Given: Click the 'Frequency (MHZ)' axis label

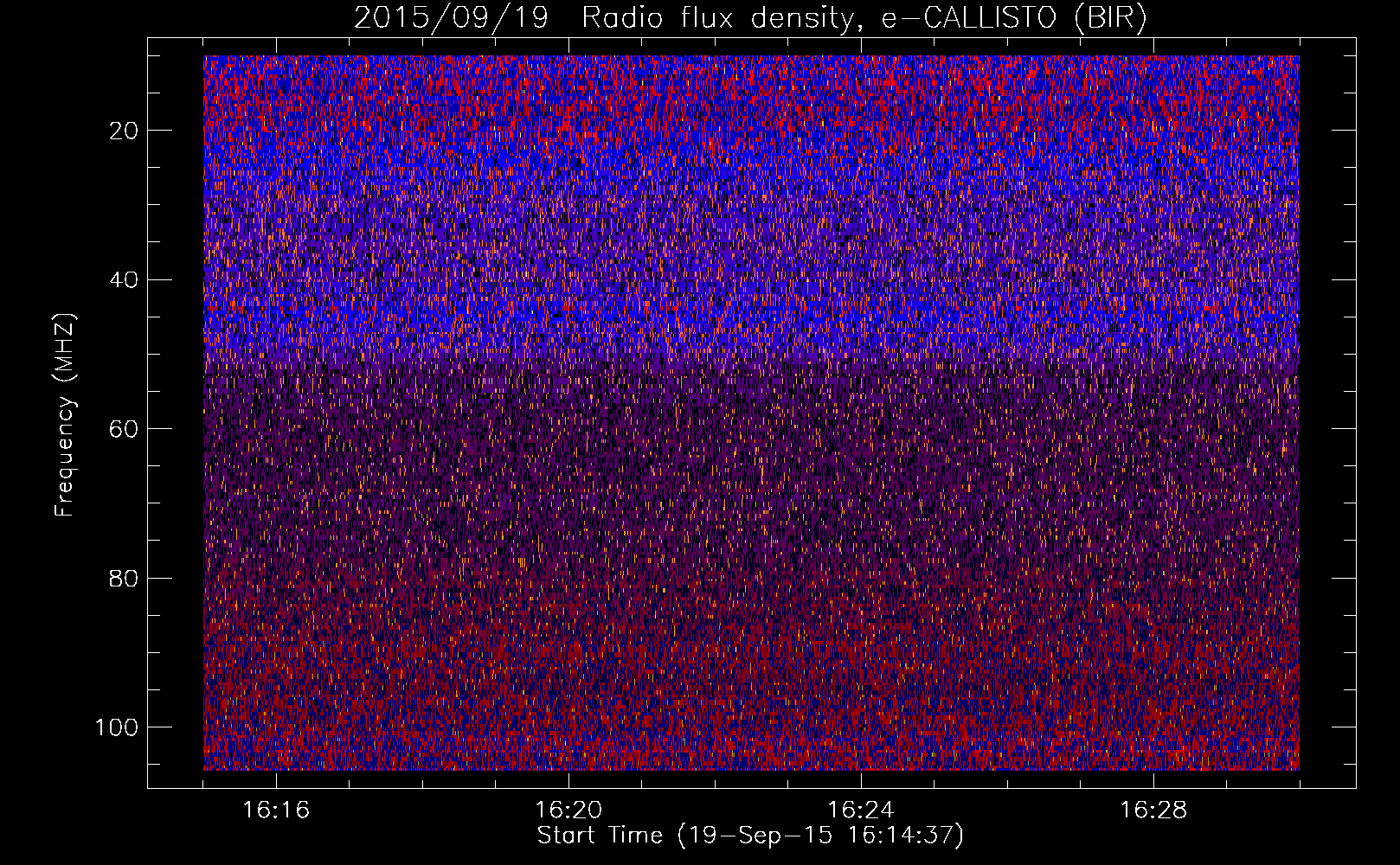Looking at the screenshot, I should tap(65, 415).
